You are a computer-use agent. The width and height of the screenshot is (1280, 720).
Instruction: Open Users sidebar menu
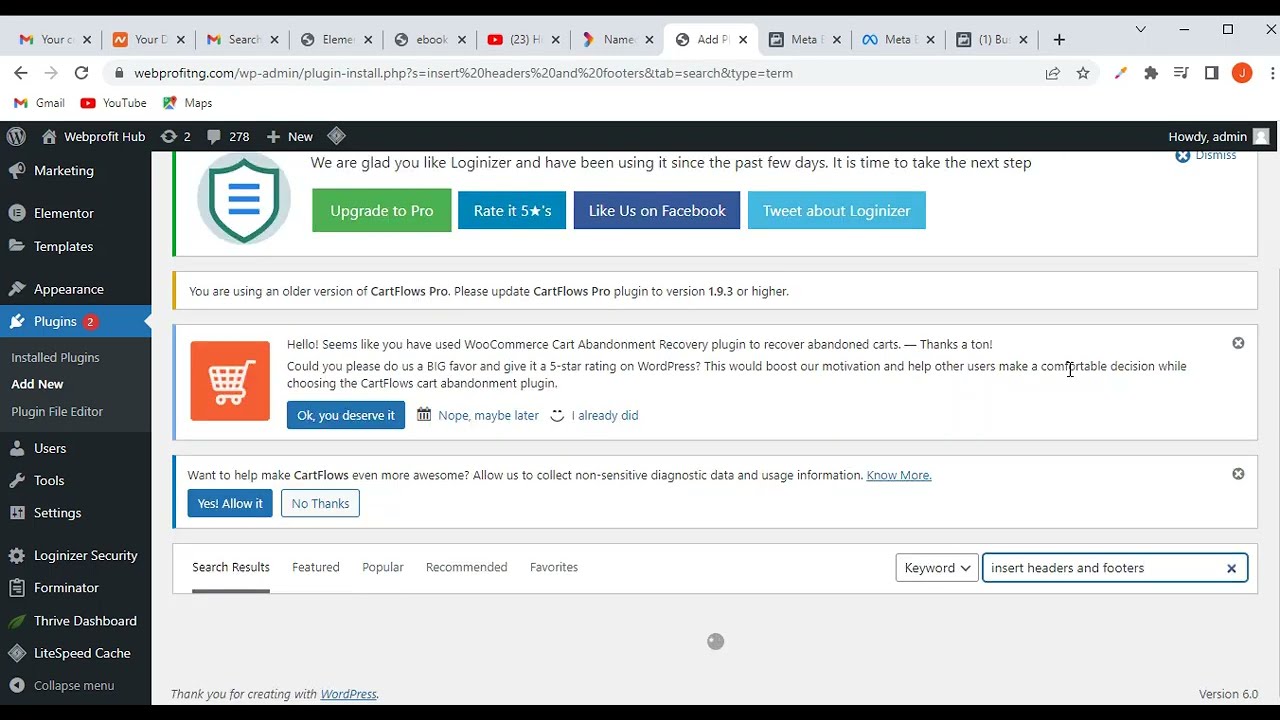[50, 448]
